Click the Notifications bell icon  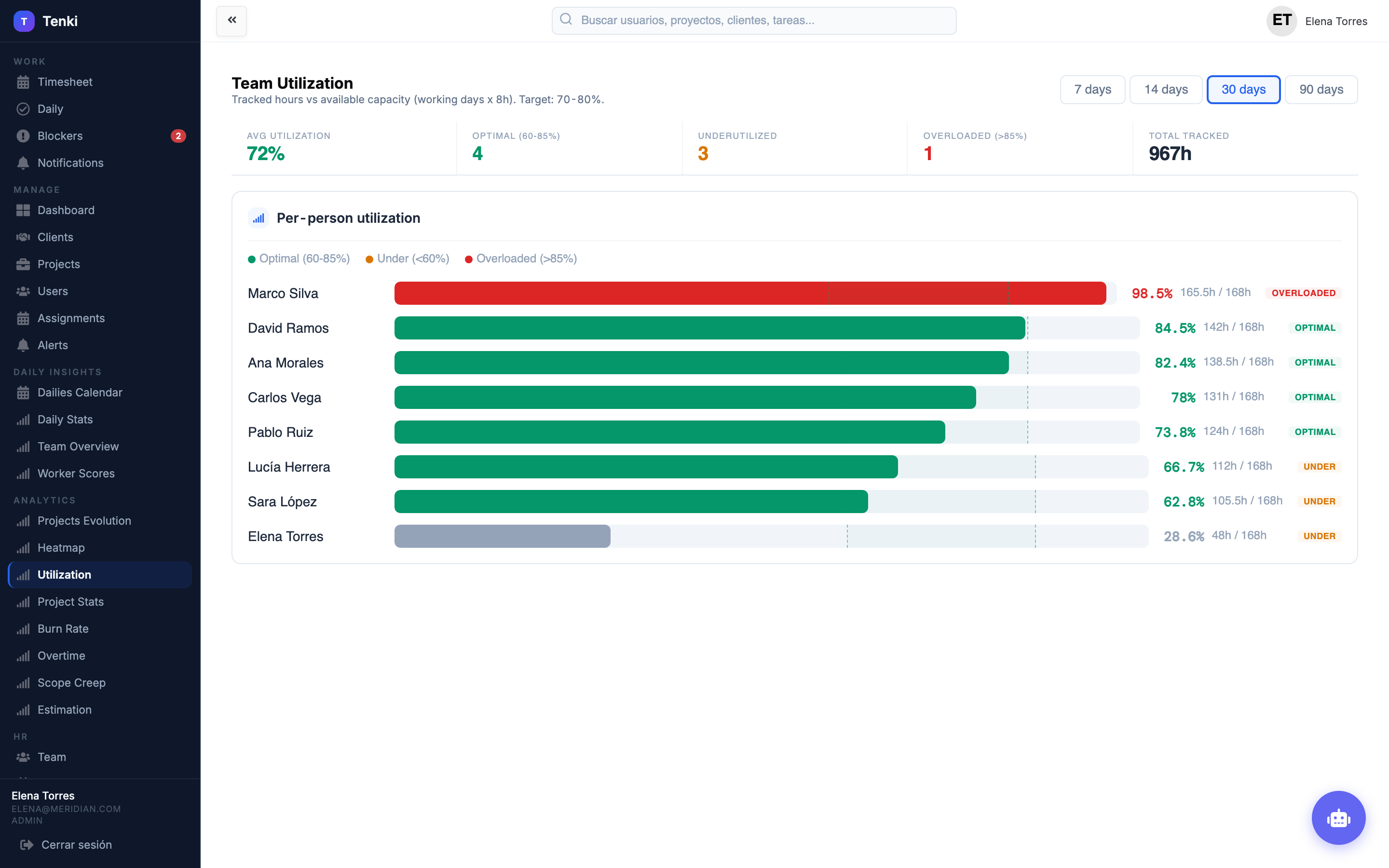(23, 163)
